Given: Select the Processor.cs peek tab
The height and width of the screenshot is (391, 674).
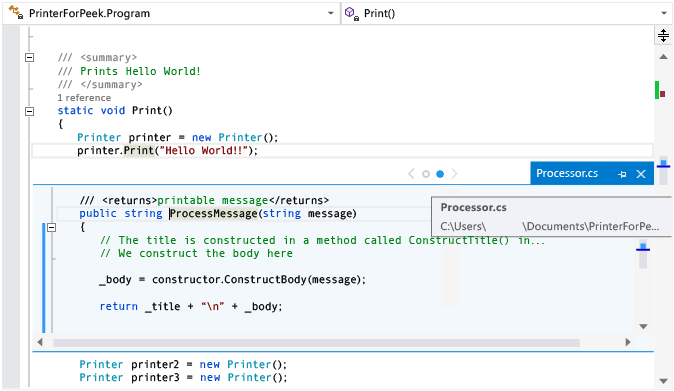Looking at the screenshot, I should [x=567, y=173].
